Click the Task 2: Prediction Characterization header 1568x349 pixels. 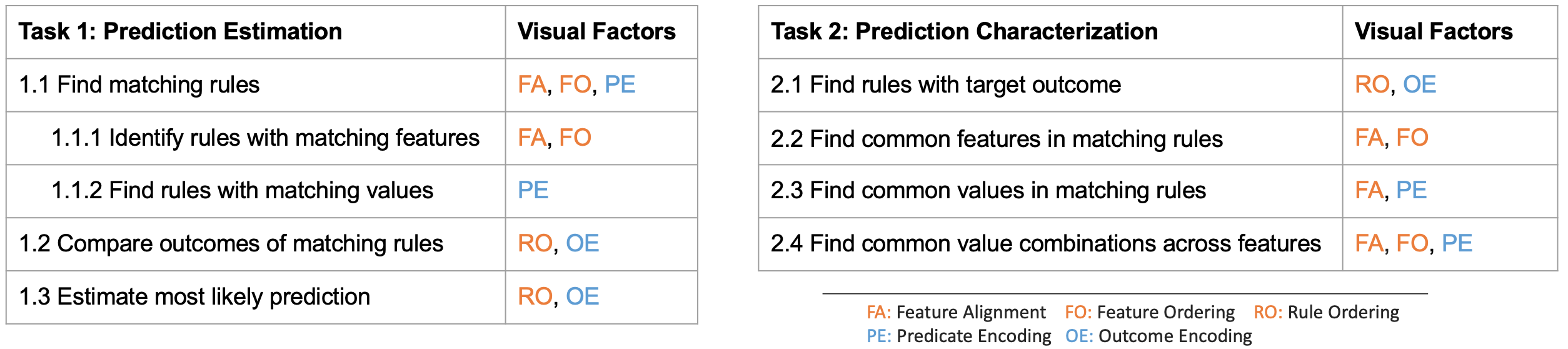pos(964,32)
